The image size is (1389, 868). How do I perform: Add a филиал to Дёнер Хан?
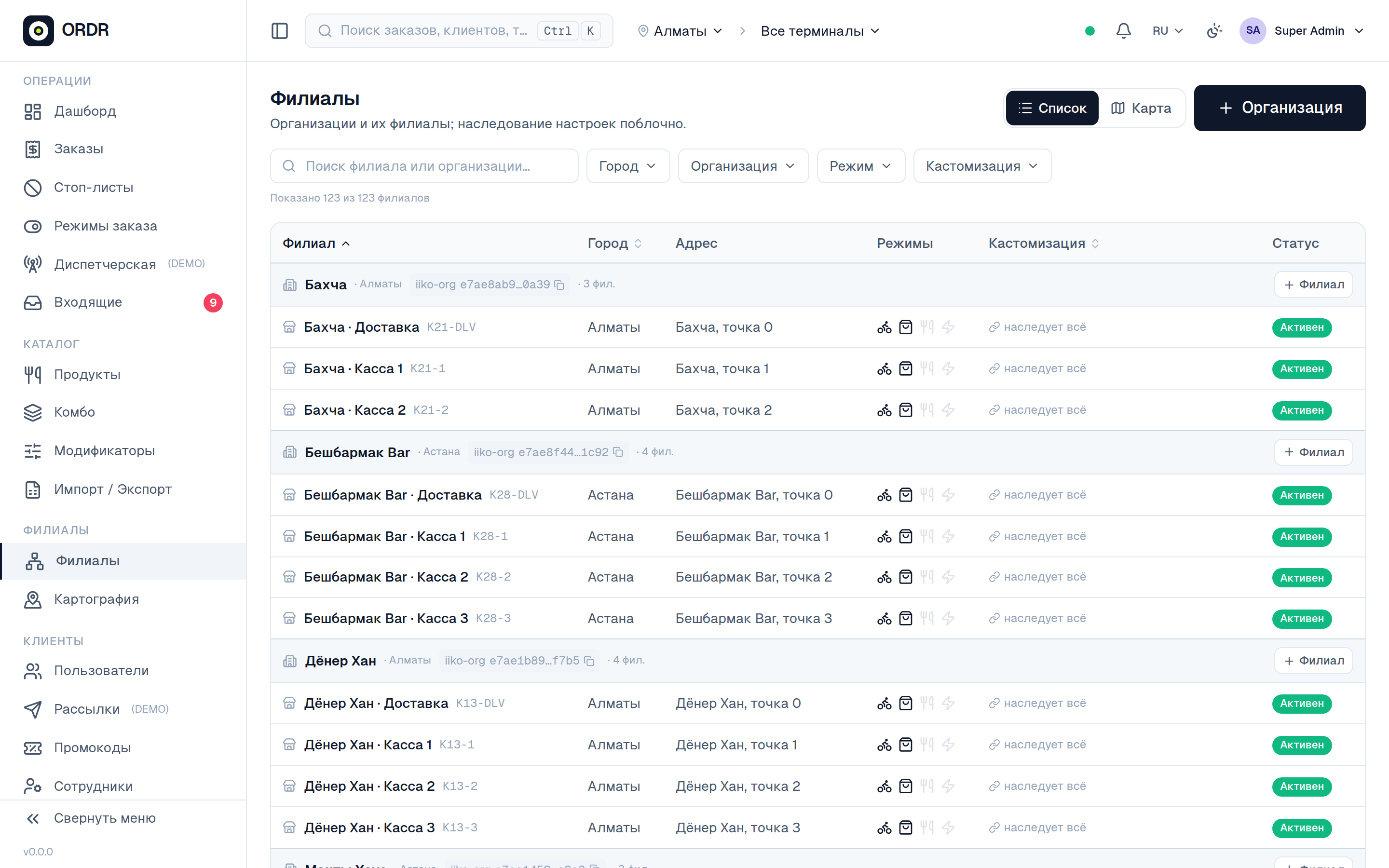[x=1313, y=661]
